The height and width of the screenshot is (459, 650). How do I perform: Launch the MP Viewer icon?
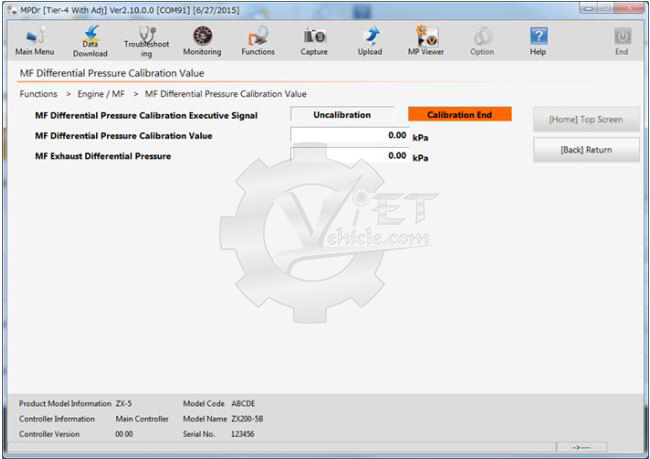pyautogui.click(x=426, y=41)
